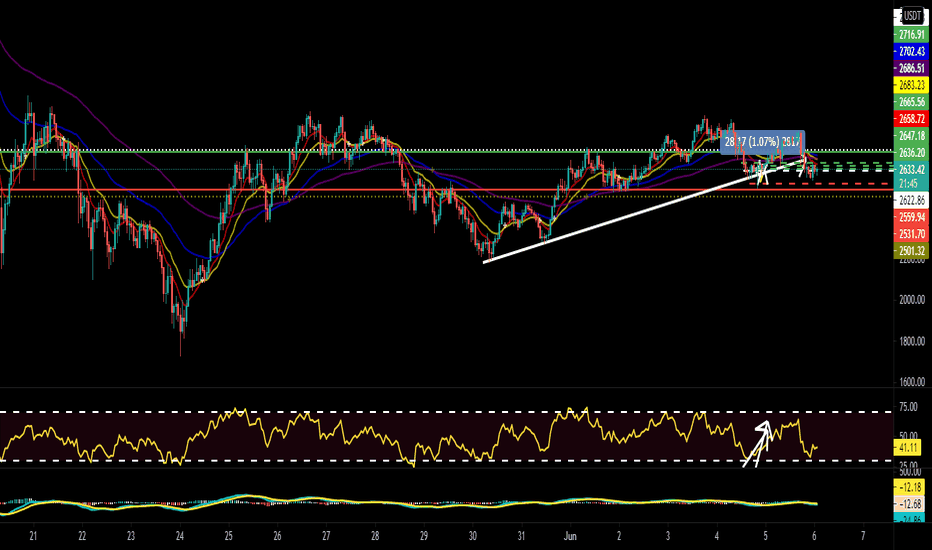Click the date label 23 on time axis
The width and height of the screenshot is (932, 550).
[x=131, y=536]
